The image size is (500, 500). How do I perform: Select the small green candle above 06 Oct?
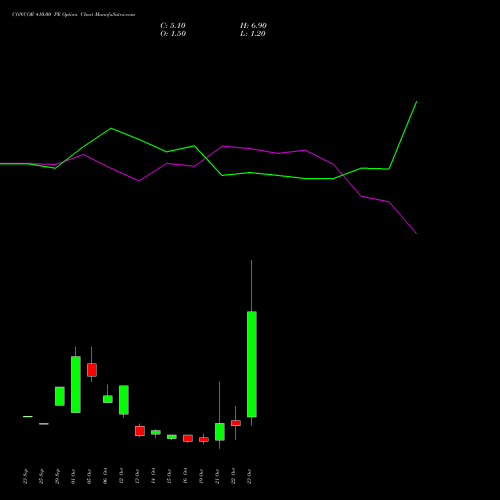(108, 399)
